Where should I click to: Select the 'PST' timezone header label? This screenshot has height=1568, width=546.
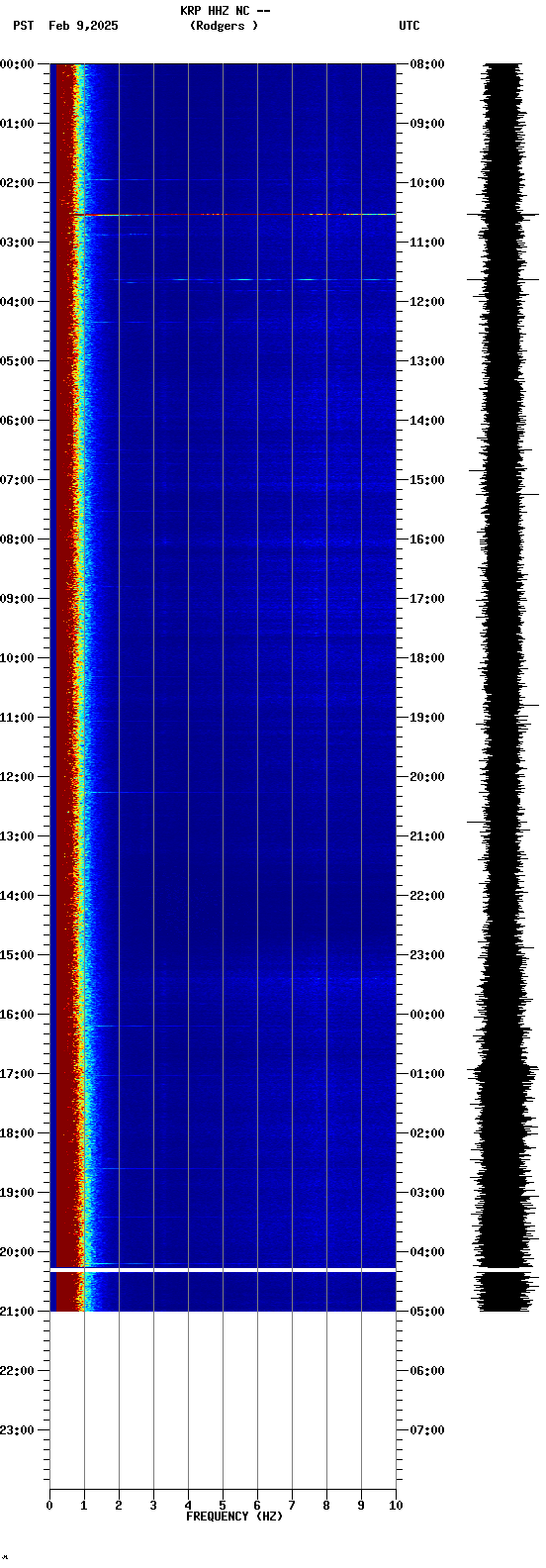pos(24,26)
